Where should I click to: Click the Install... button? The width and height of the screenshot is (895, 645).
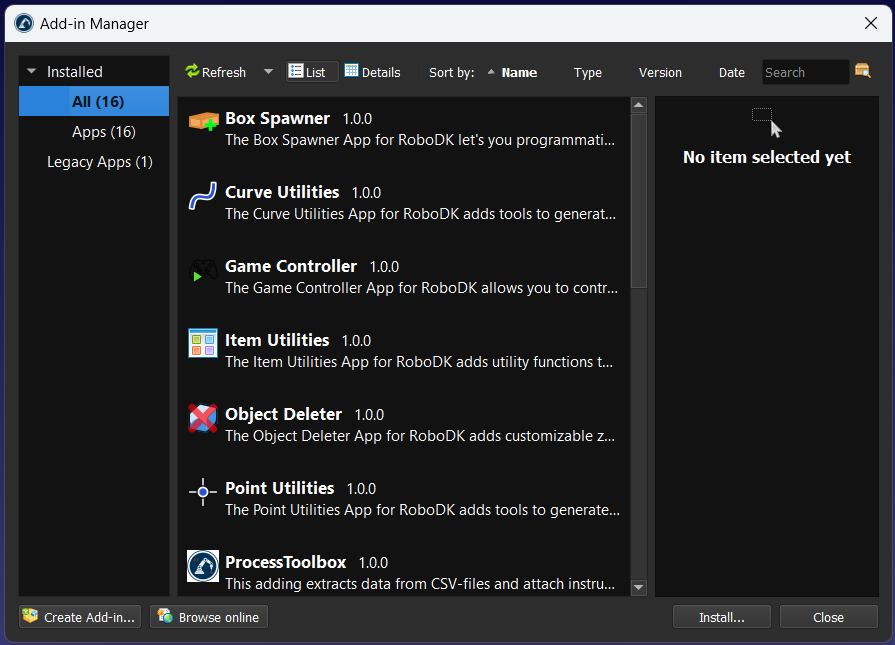pos(721,617)
